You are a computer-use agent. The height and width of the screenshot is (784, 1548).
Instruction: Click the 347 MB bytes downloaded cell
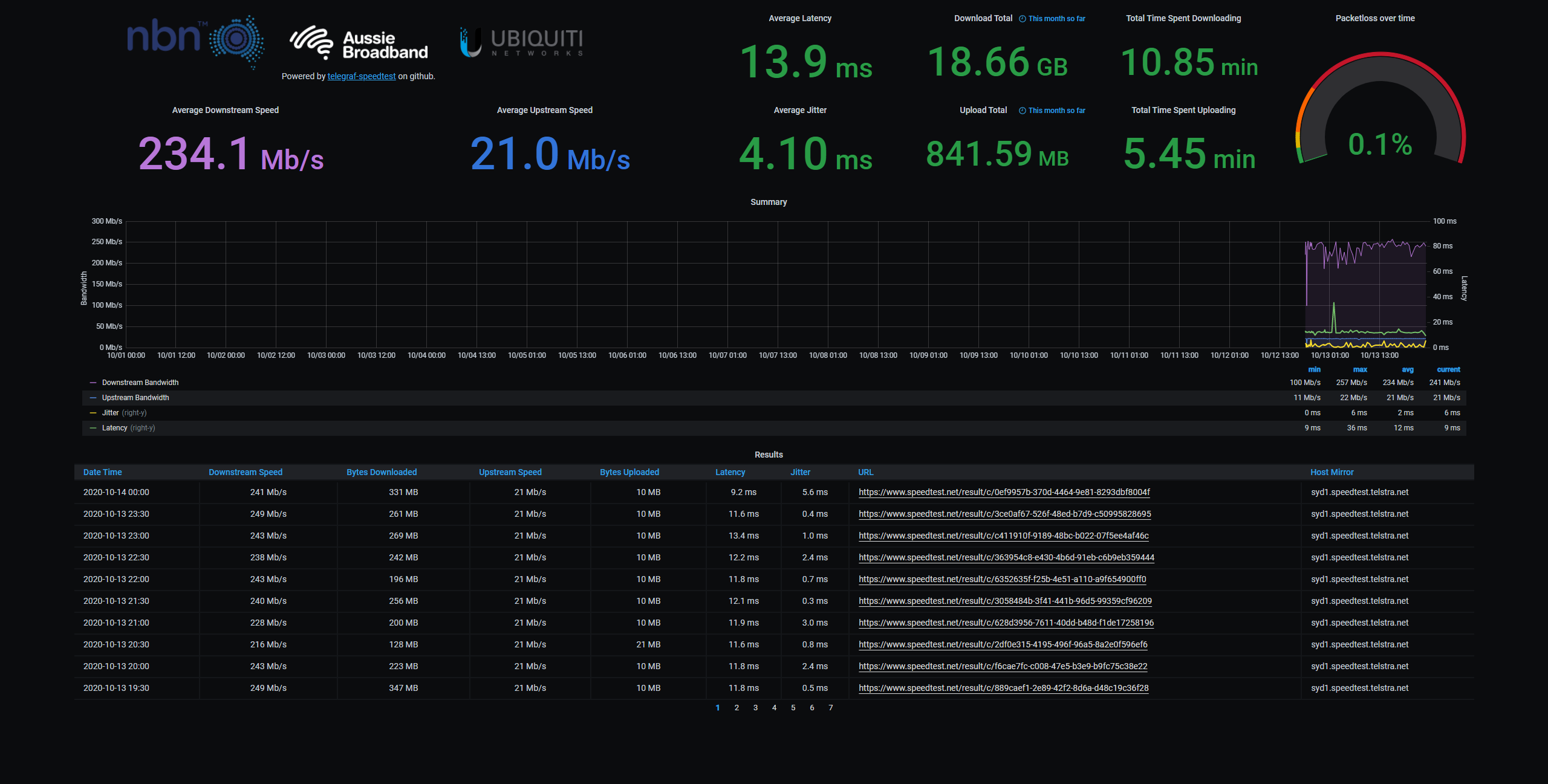[x=403, y=688]
